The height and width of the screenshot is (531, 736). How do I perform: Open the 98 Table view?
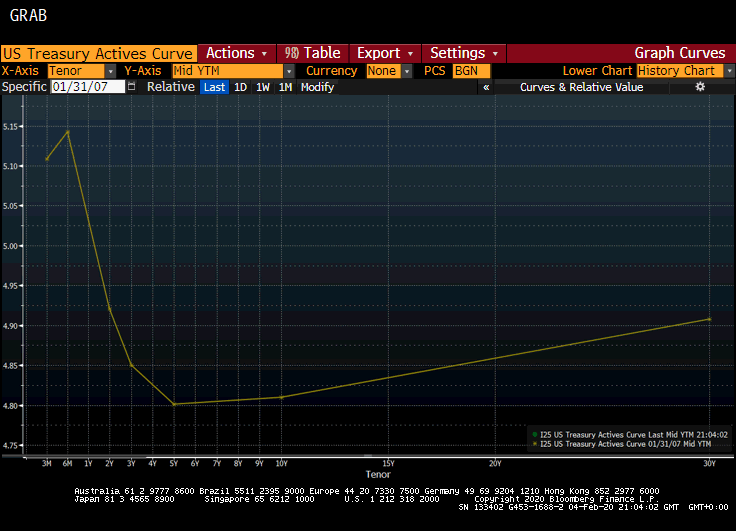tap(313, 53)
